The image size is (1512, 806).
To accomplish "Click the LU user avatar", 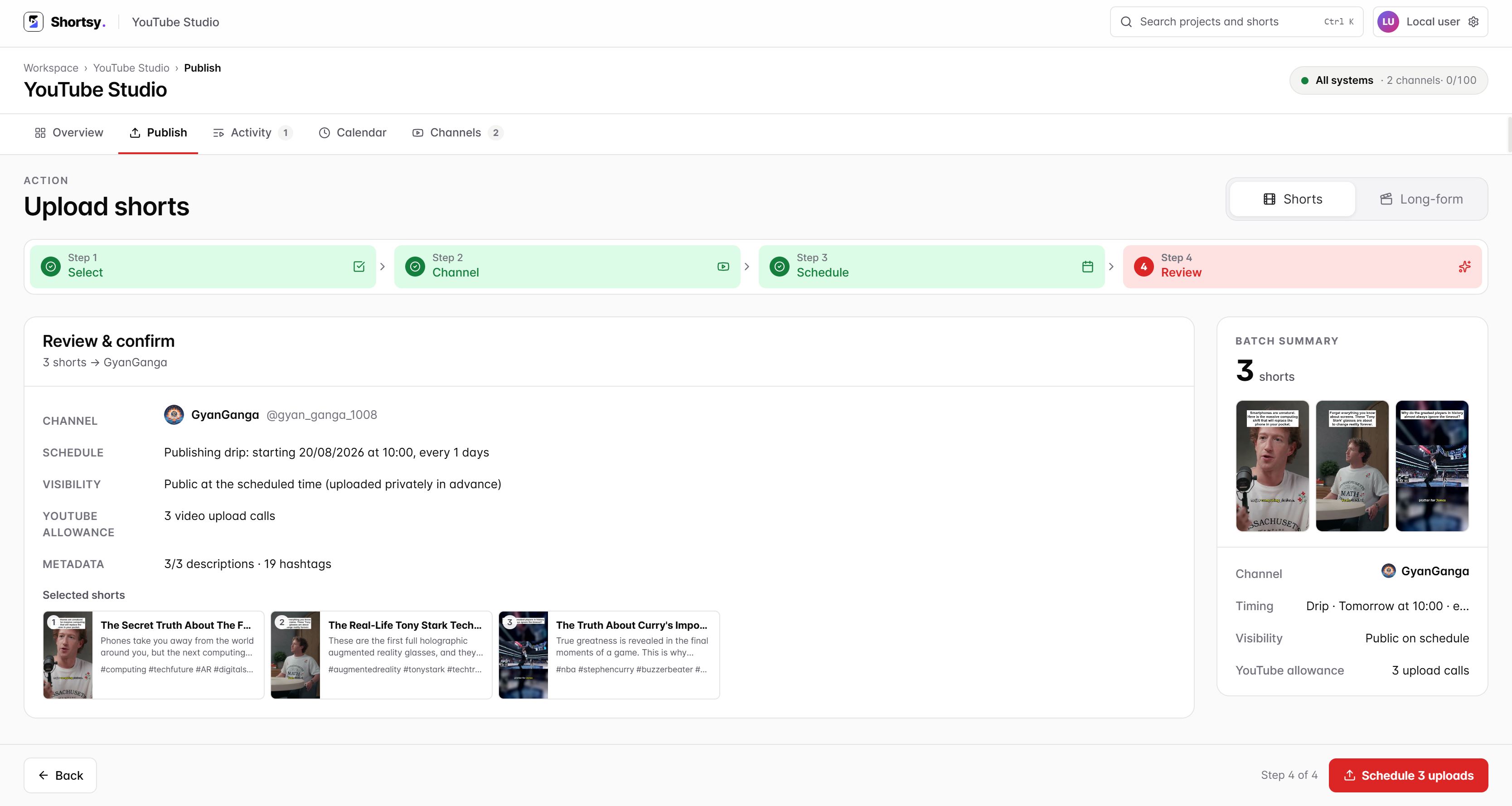I will coord(1388,22).
